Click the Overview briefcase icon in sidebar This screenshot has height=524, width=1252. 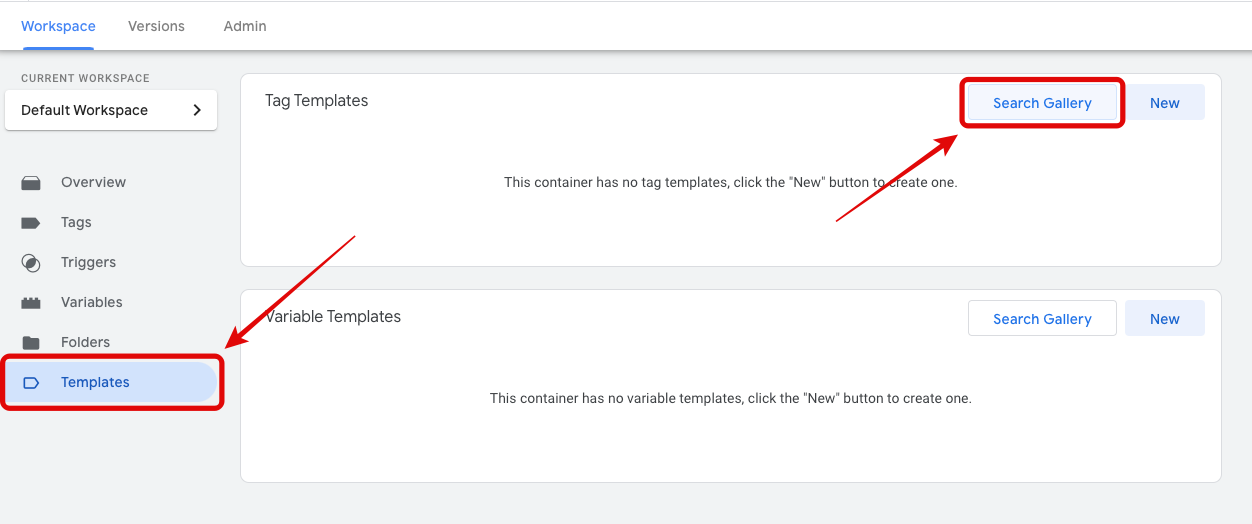(x=31, y=183)
